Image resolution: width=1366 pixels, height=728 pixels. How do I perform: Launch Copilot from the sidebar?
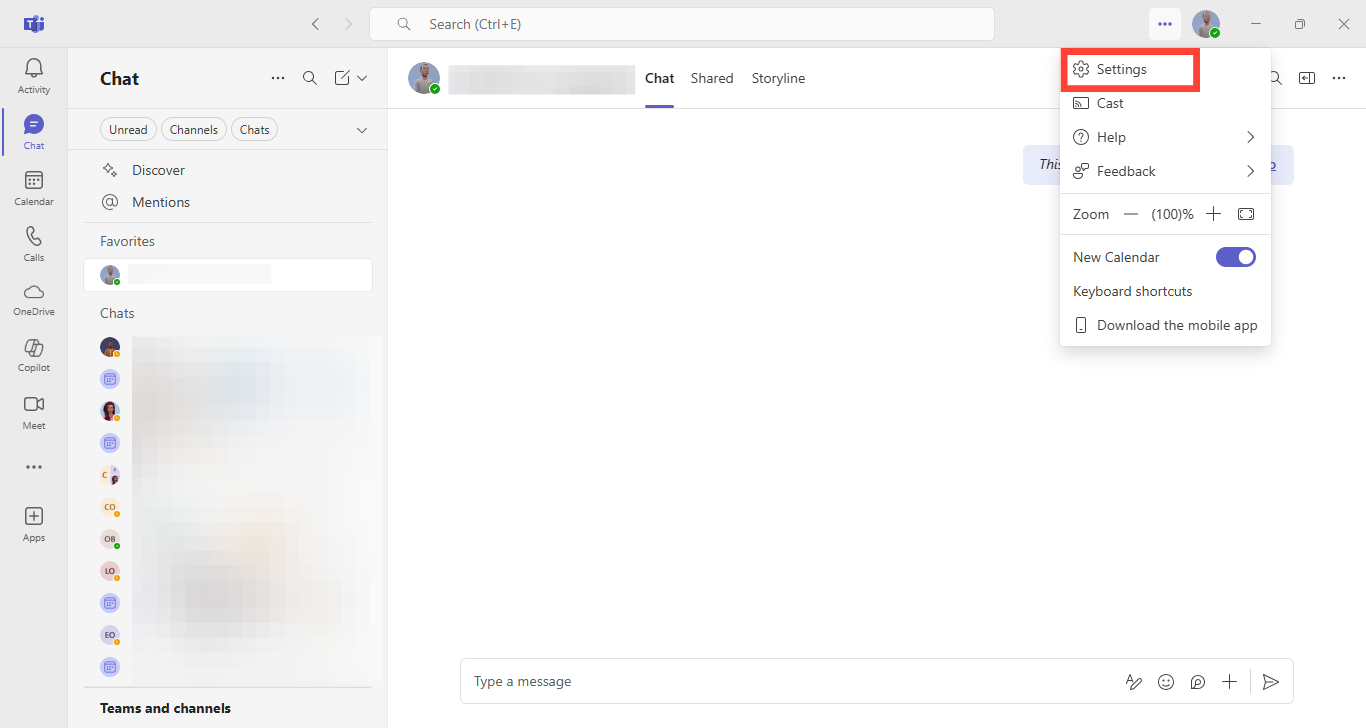(34, 355)
